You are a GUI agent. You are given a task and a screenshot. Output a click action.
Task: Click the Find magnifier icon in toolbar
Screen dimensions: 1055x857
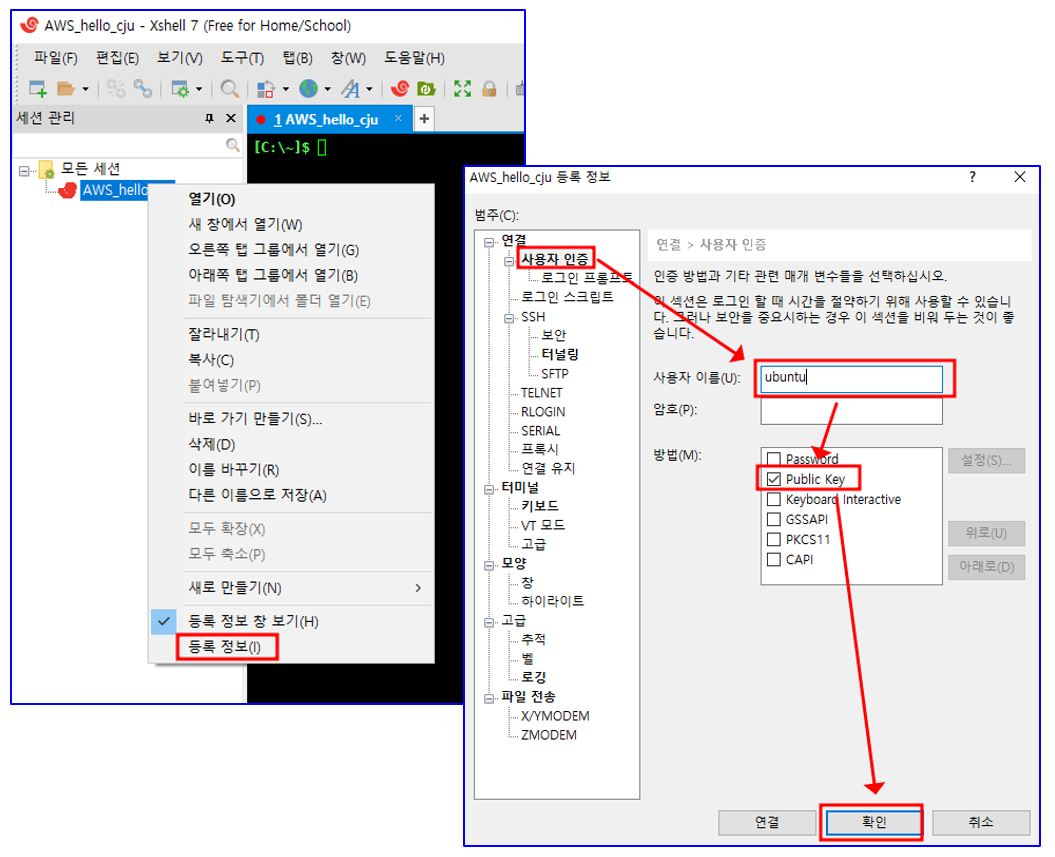pyautogui.click(x=229, y=88)
